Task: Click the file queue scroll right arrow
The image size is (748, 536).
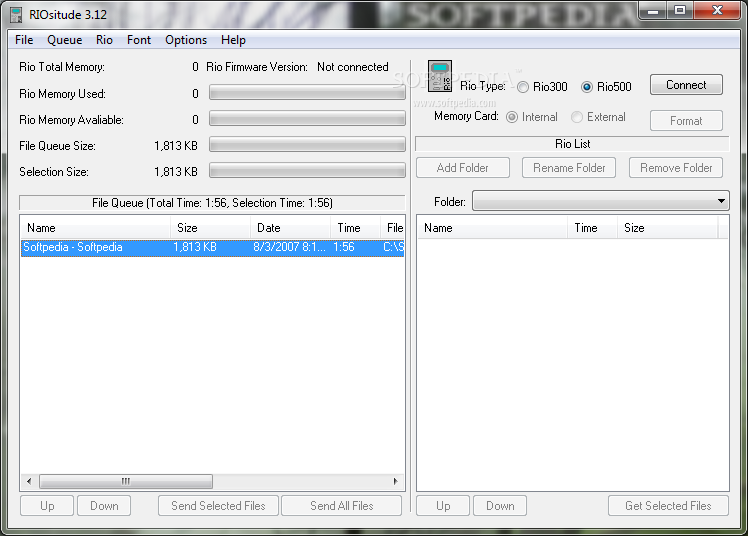Action: (x=395, y=481)
